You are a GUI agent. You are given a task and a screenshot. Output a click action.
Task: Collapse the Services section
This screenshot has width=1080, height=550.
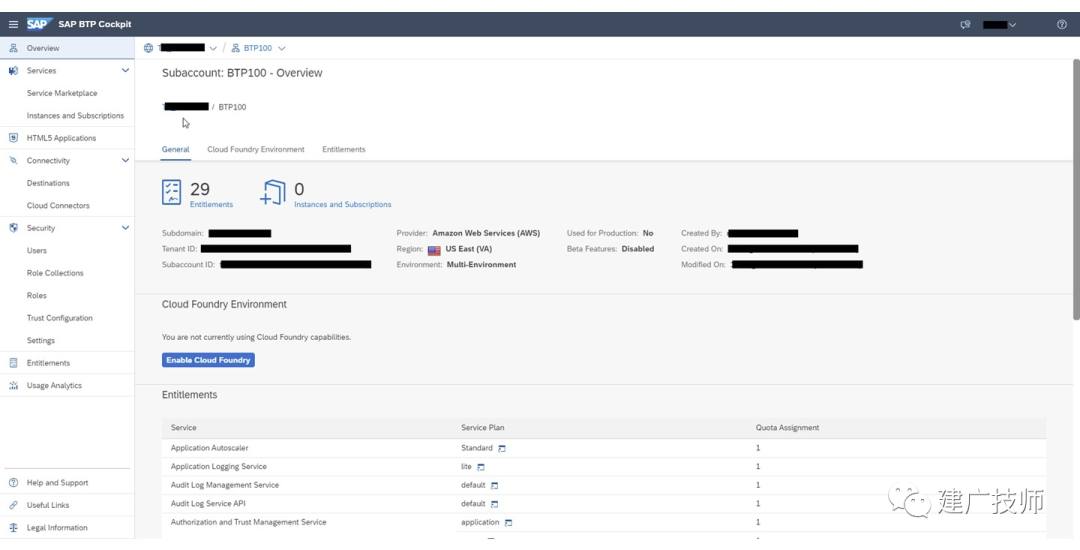[125, 70]
